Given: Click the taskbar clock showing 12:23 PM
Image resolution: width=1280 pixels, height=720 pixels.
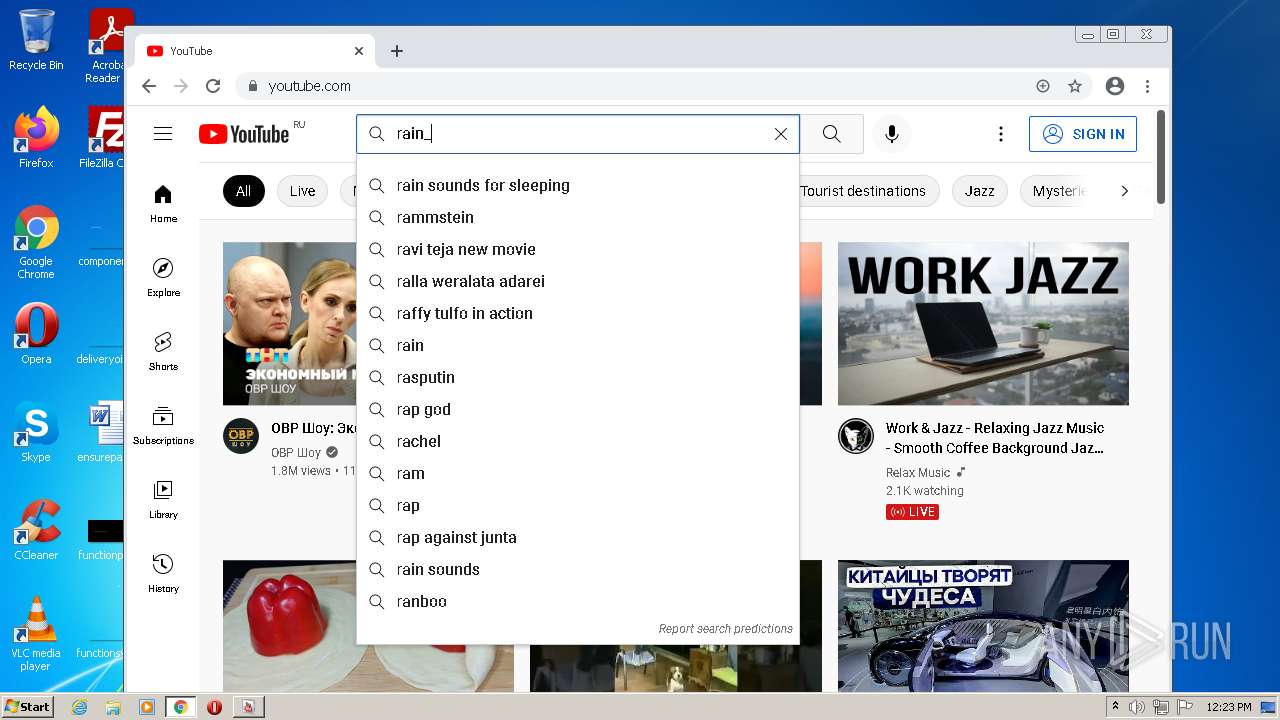Looking at the screenshot, I should click(1229, 707).
